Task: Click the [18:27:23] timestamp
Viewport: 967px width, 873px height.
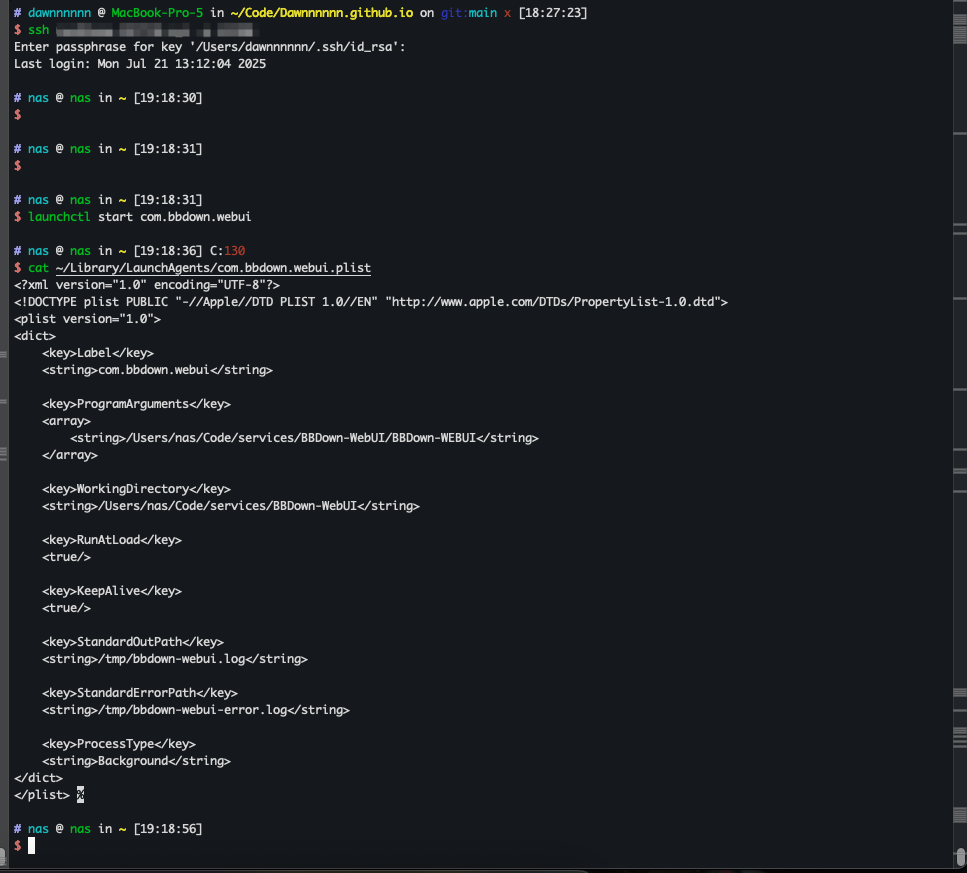Action: [553, 13]
